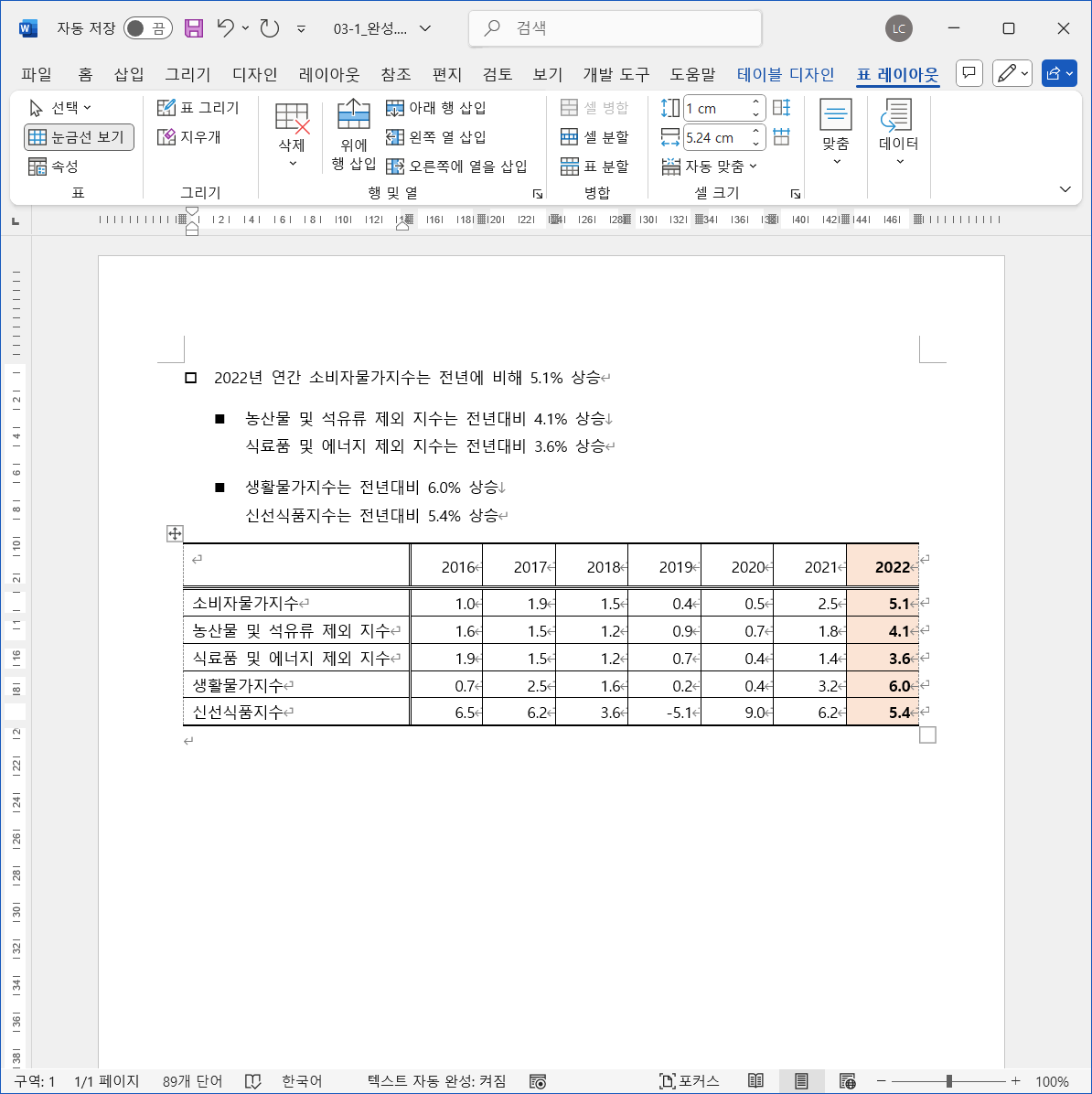This screenshot has width=1092, height=1094.
Task: Click the 신선식품지수 row label
Action: click(237, 713)
